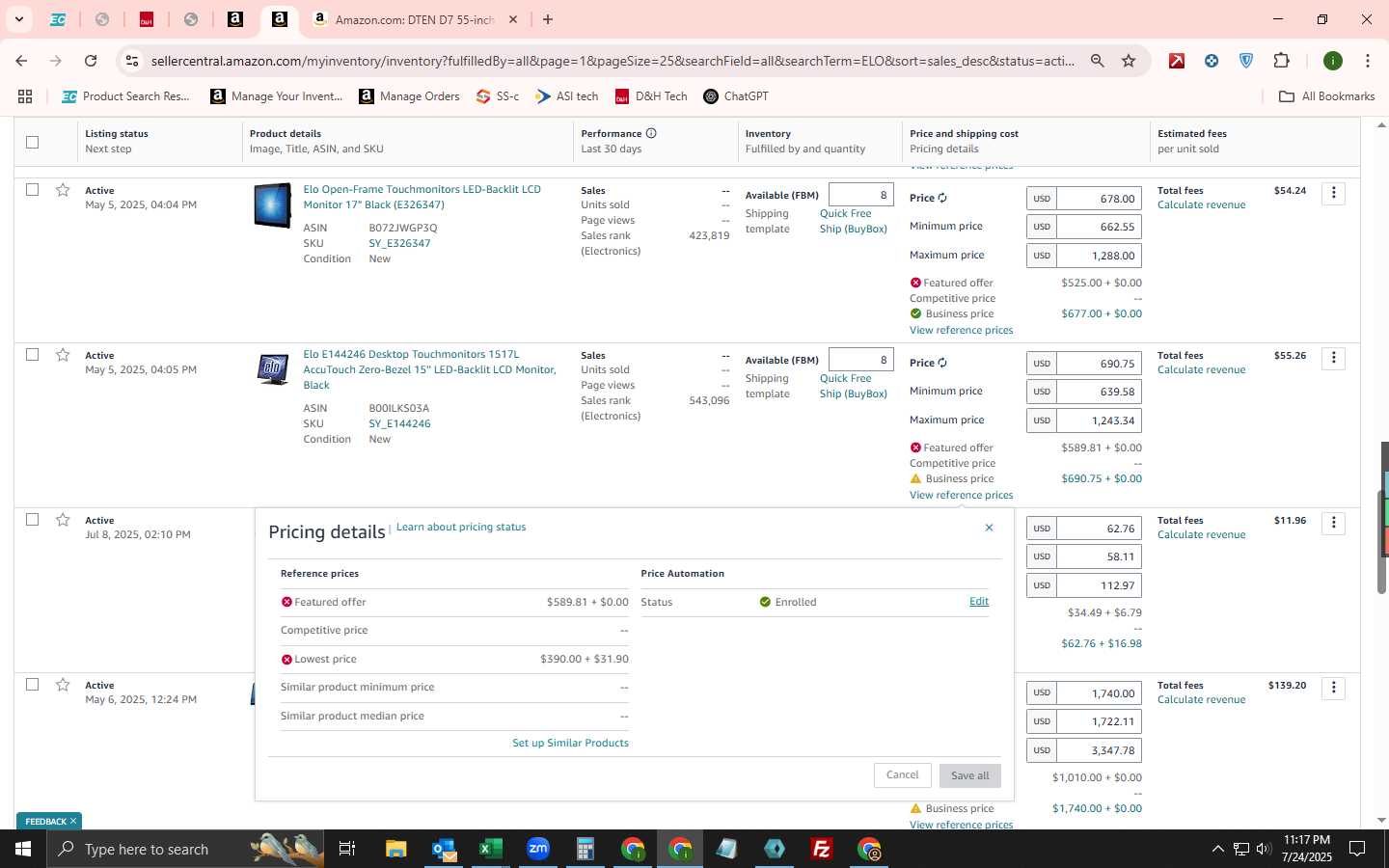The width and height of the screenshot is (1389, 868).
Task: Select the Elo Open-Frame E326347 listing checkbox
Action: (x=32, y=190)
